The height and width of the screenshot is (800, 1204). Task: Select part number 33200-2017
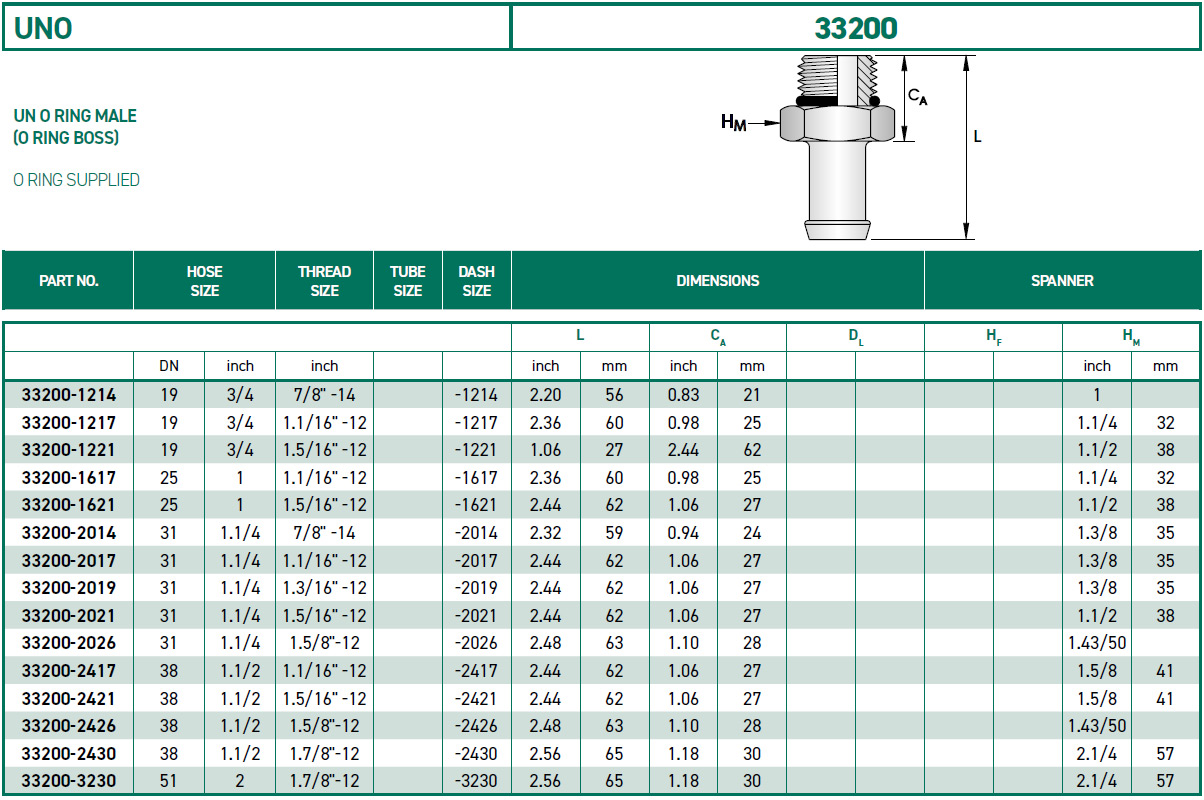tap(68, 560)
